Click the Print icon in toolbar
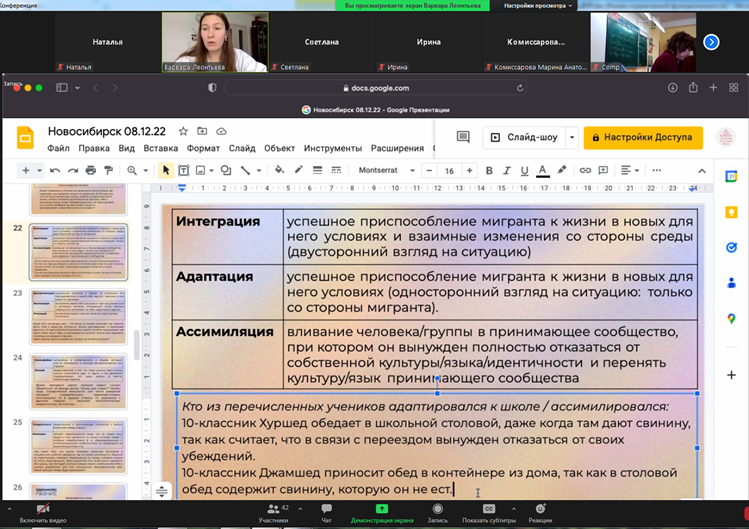 click(x=91, y=171)
